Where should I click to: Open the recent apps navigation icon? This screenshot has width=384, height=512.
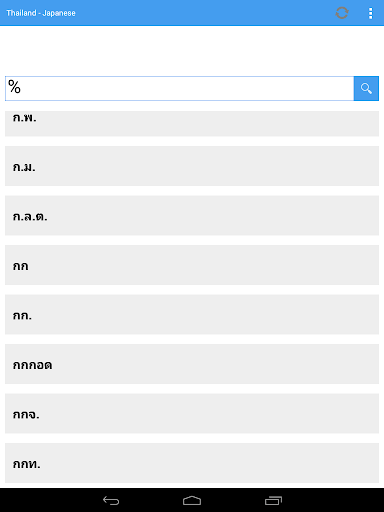click(x=273, y=500)
